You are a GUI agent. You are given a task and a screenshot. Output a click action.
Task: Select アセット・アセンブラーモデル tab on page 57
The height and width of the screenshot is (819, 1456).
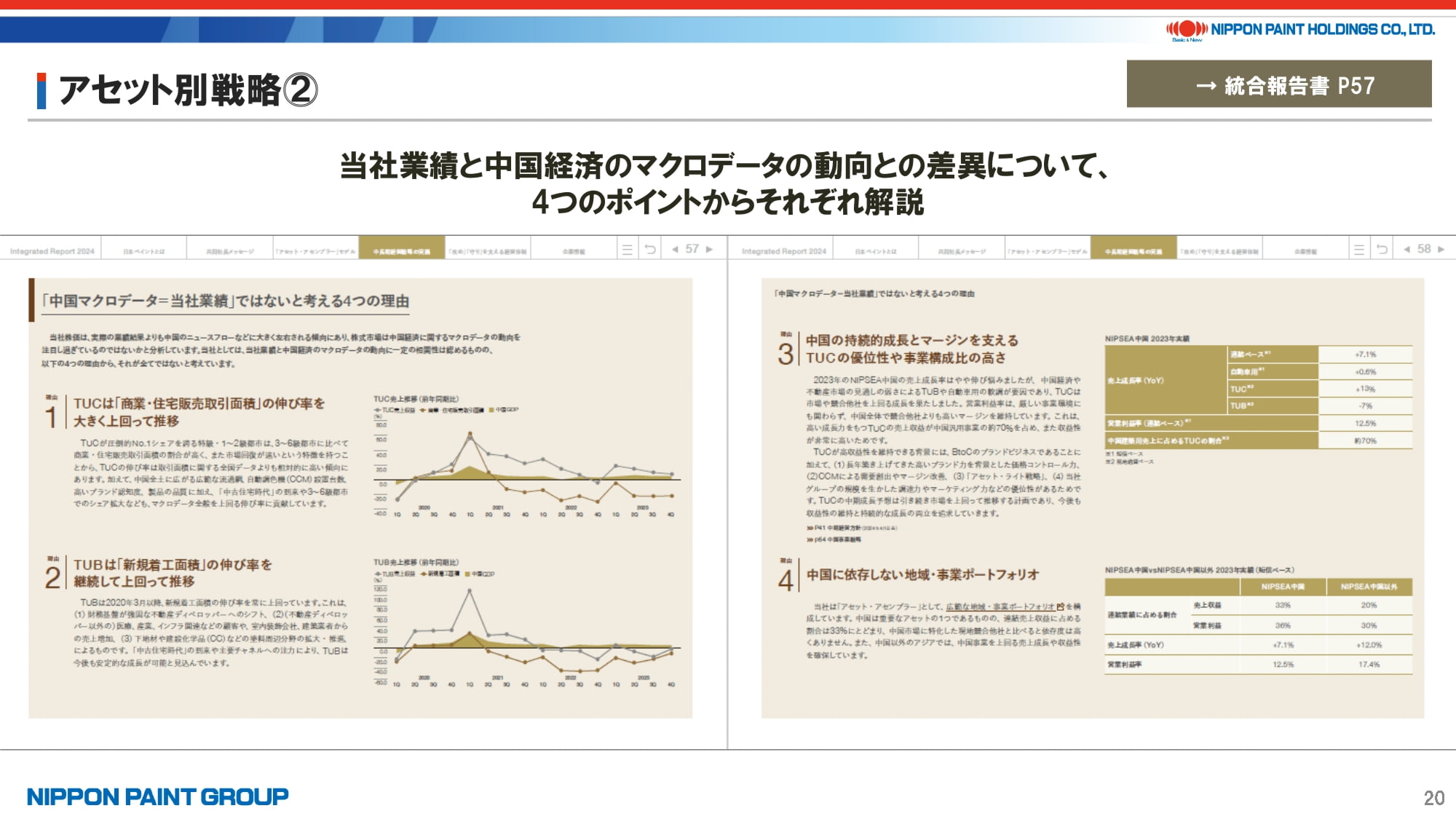coord(316,251)
